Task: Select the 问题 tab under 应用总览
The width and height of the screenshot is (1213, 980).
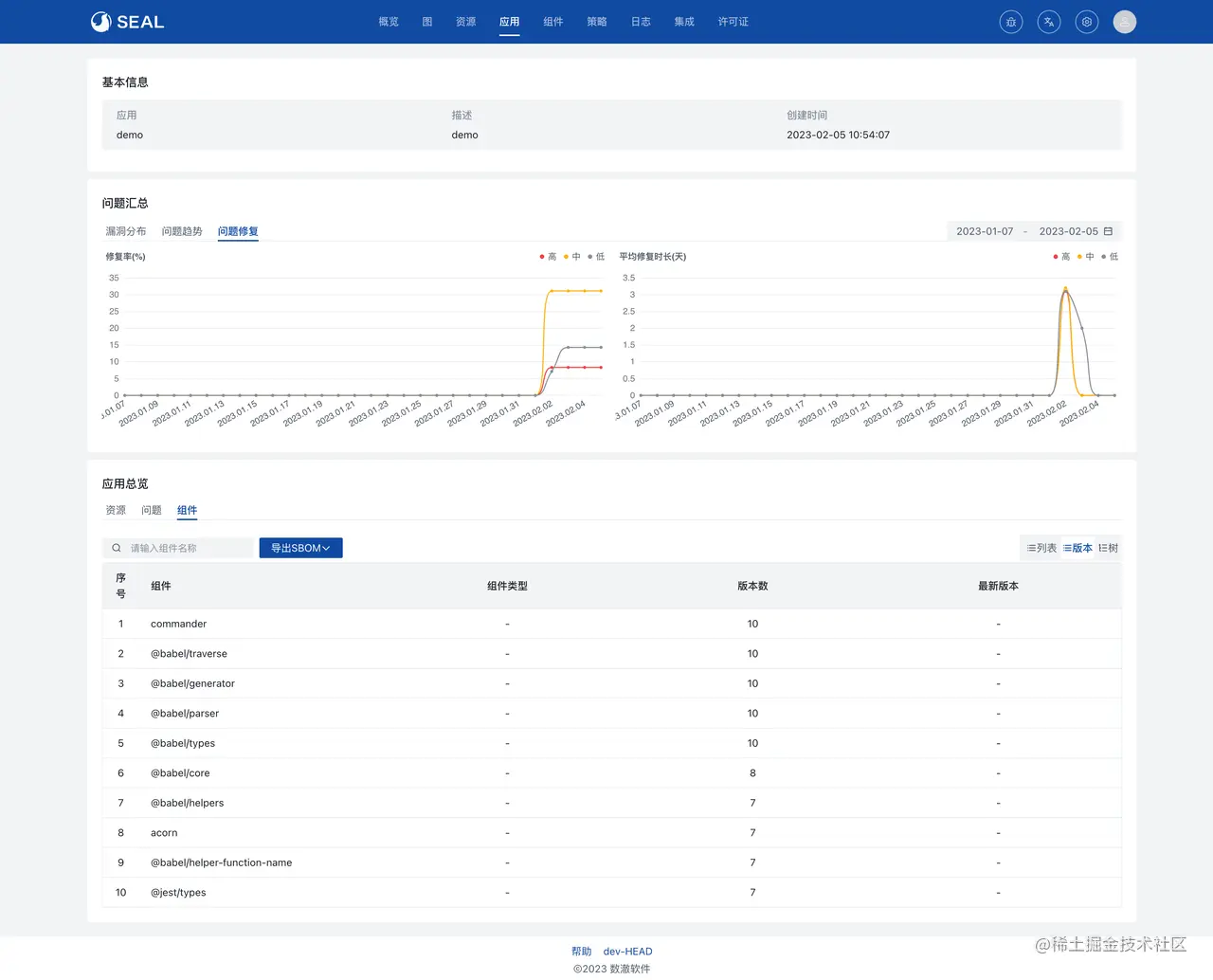Action: [x=152, y=510]
